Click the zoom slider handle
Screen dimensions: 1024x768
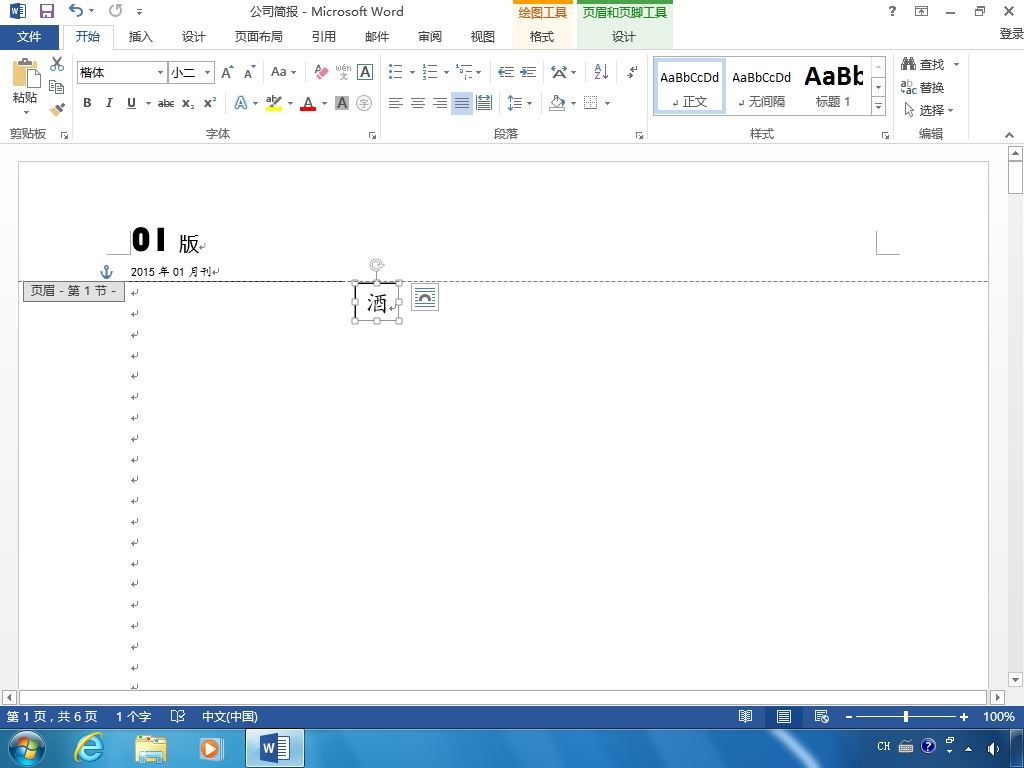906,716
